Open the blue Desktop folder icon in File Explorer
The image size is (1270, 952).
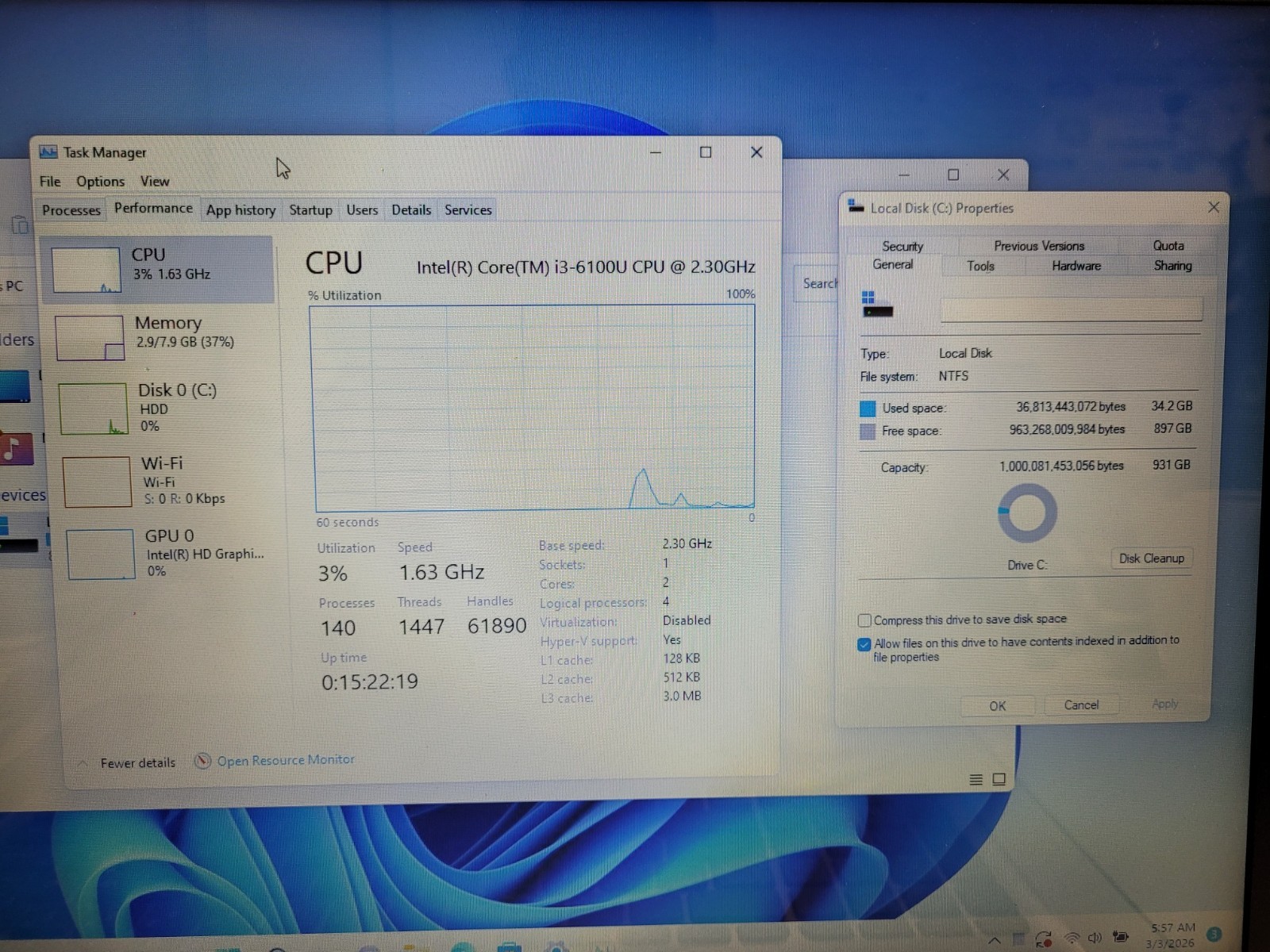coord(15,387)
